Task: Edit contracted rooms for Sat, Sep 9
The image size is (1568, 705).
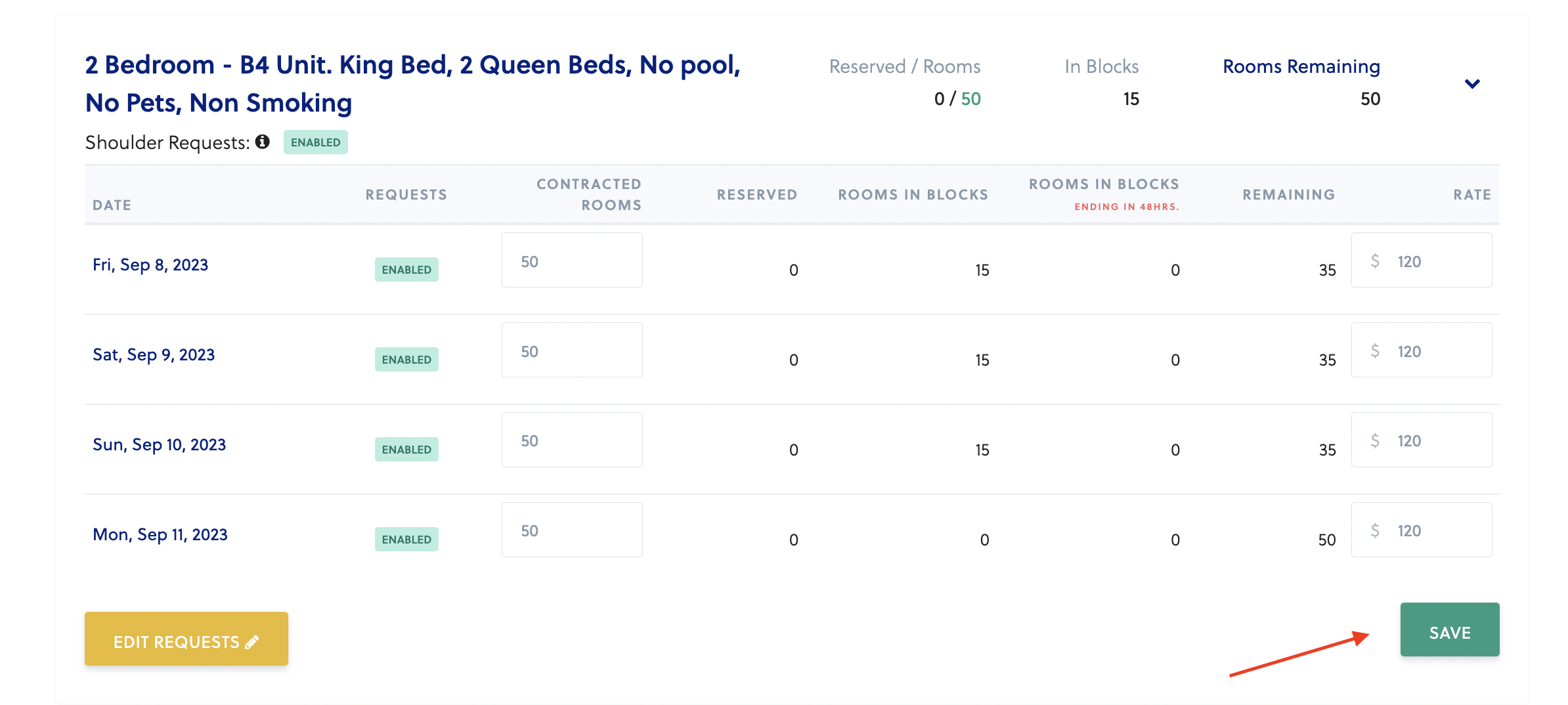Action: tap(572, 351)
